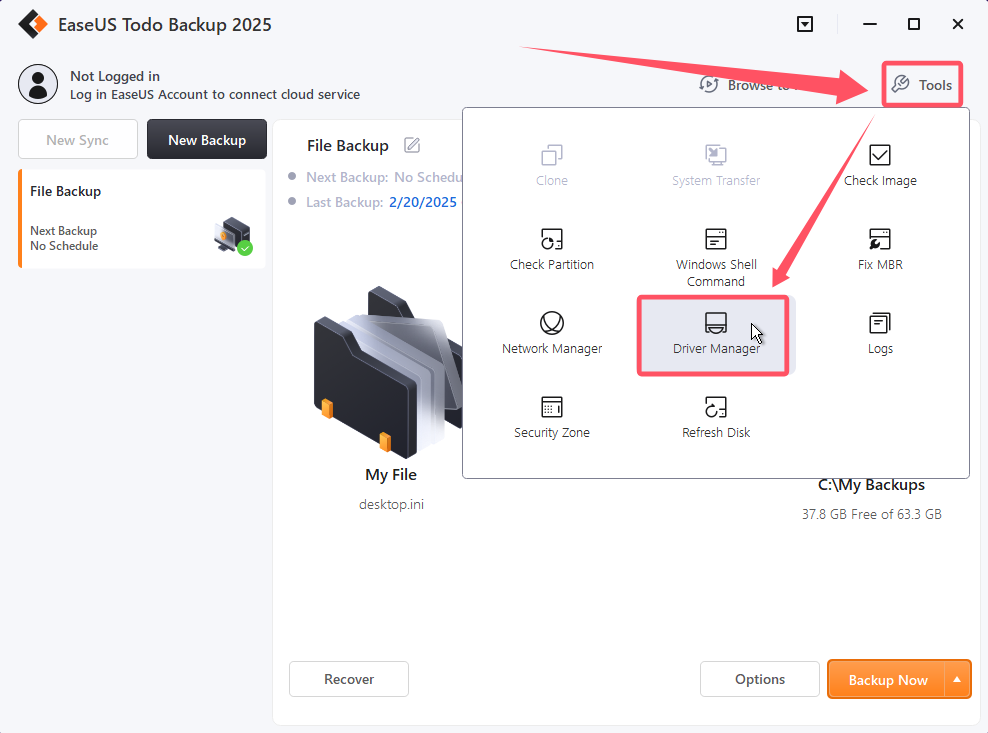The height and width of the screenshot is (733, 988).
Task: Click the EaseUS logo icon
Action: [x=33, y=25]
